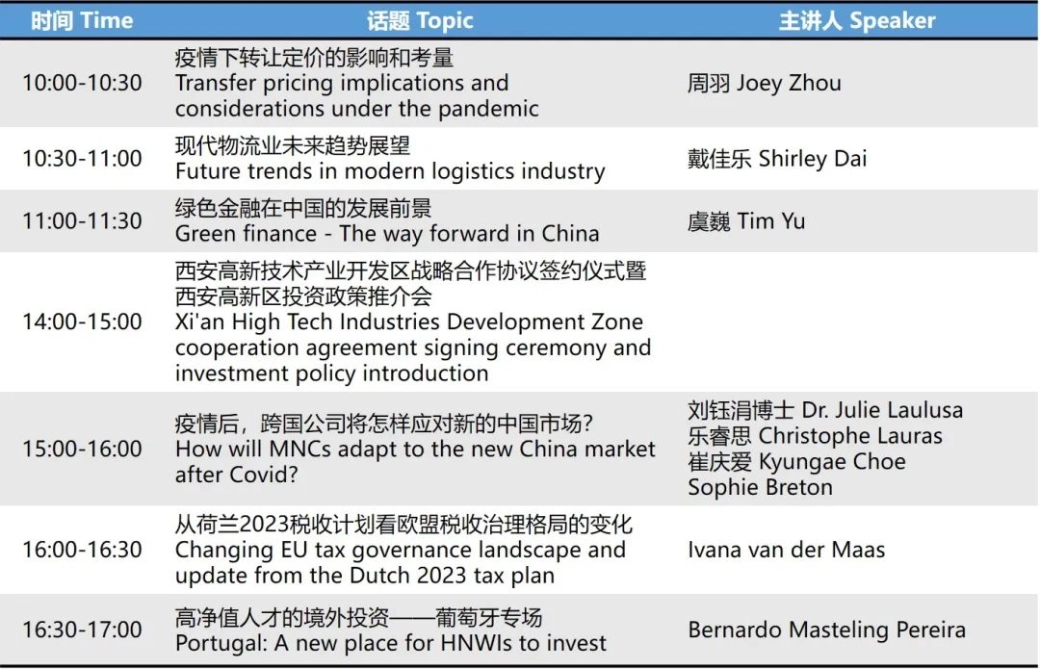Click the Green finance topic text
The width and height of the screenshot is (1040, 669).
(x=387, y=234)
